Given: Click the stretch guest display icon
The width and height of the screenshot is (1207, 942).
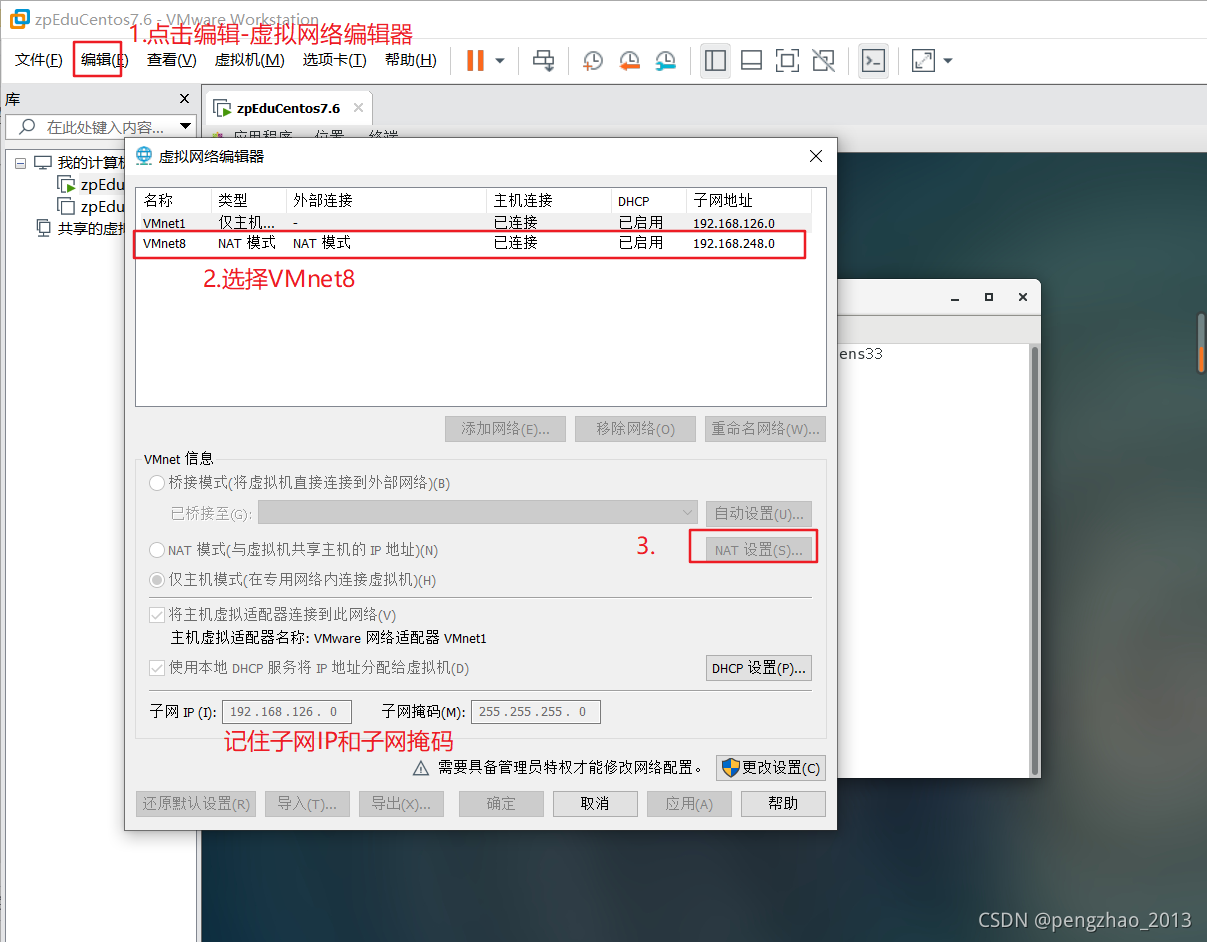Looking at the screenshot, I should pyautogui.click(x=923, y=61).
